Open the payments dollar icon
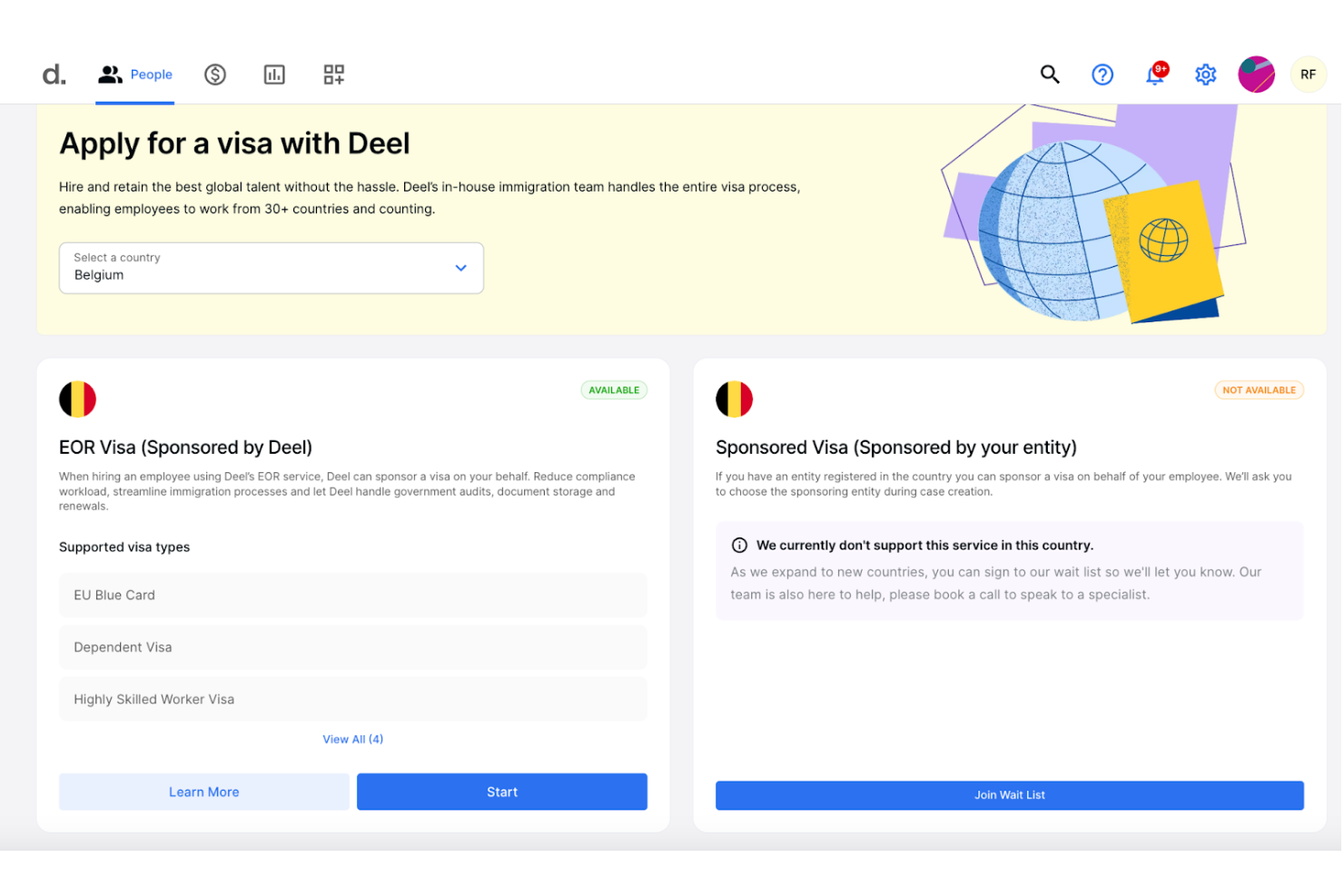Screen dimensions: 1344x896 pyautogui.click(x=215, y=74)
